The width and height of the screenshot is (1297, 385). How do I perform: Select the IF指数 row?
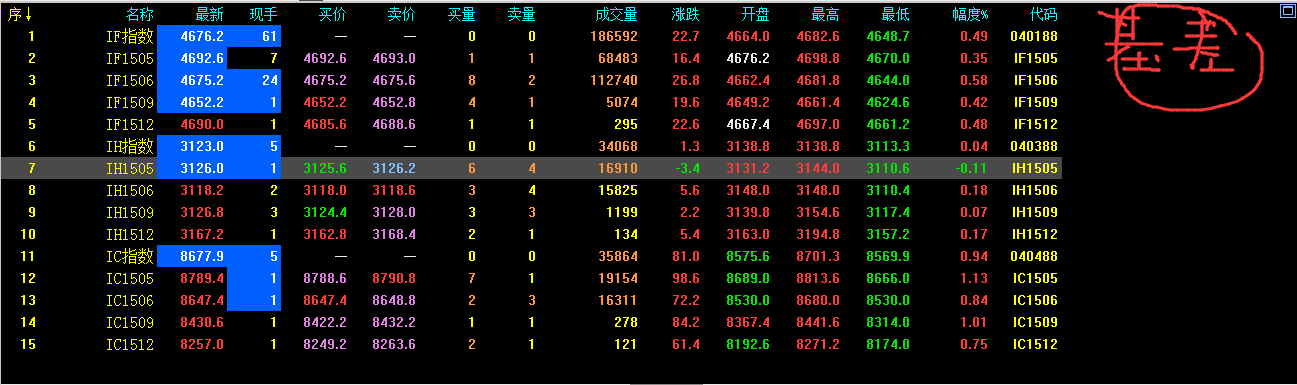click(531, 37)
